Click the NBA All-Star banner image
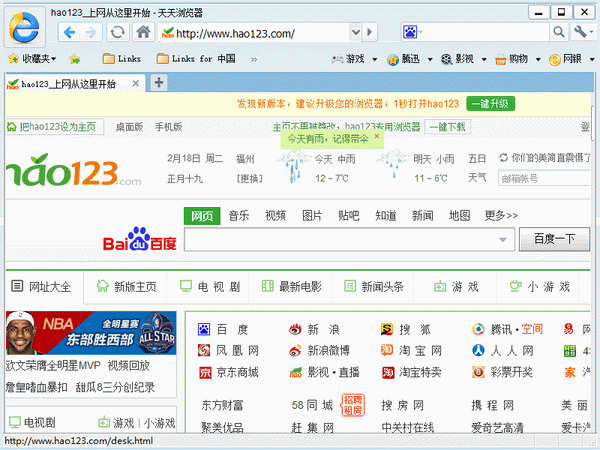Viewport: 600px width, 450px height. (91, 333)
